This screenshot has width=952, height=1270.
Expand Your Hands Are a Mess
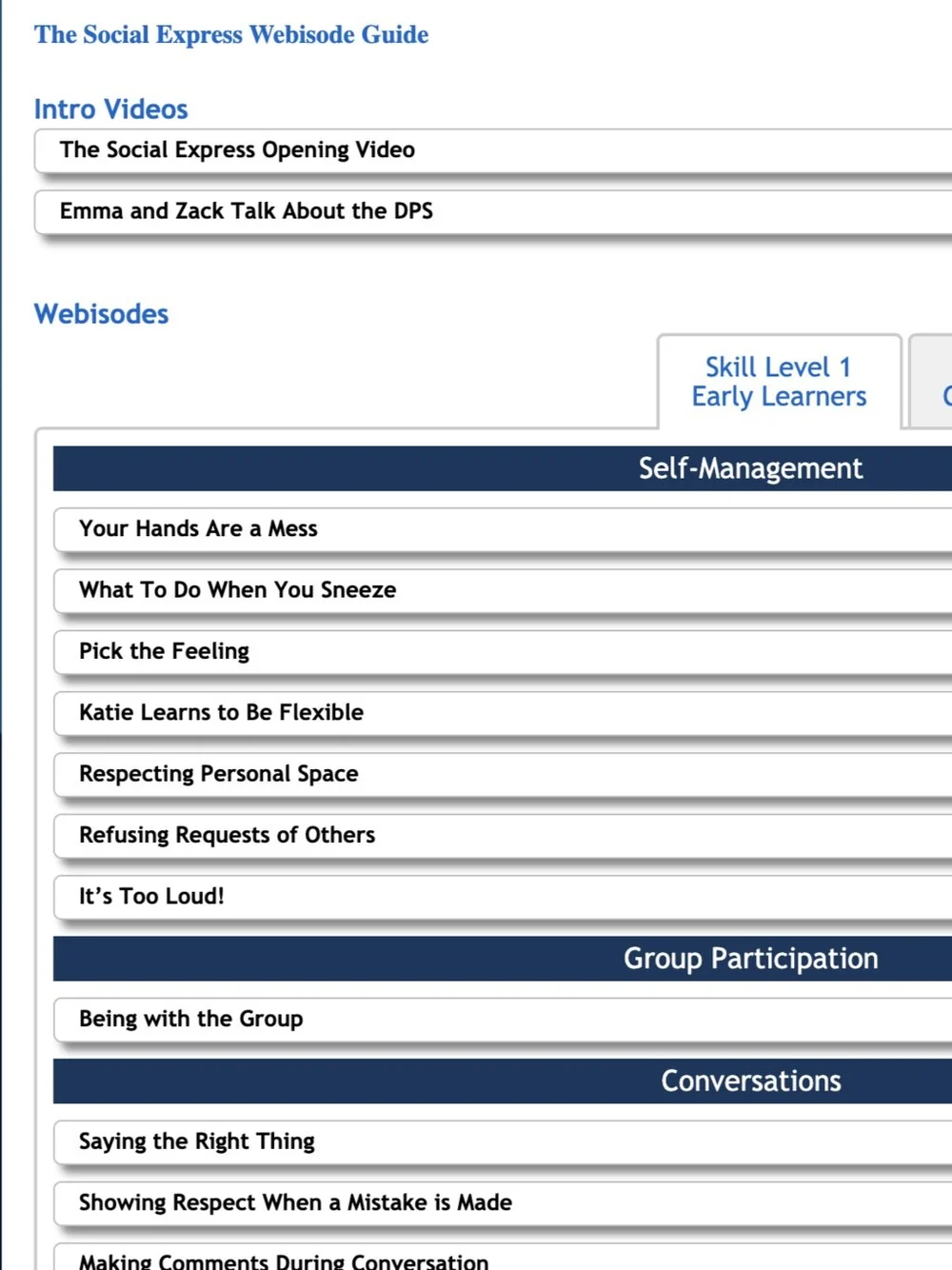point(503,529)
